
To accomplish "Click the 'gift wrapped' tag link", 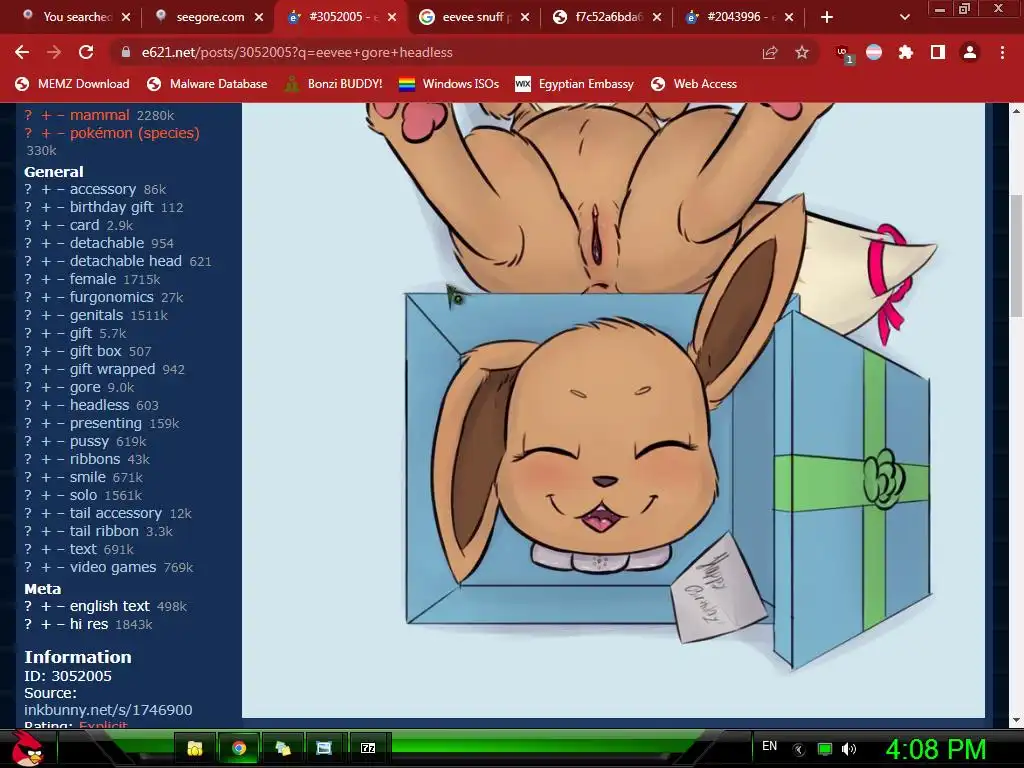I will pos(112,369).
